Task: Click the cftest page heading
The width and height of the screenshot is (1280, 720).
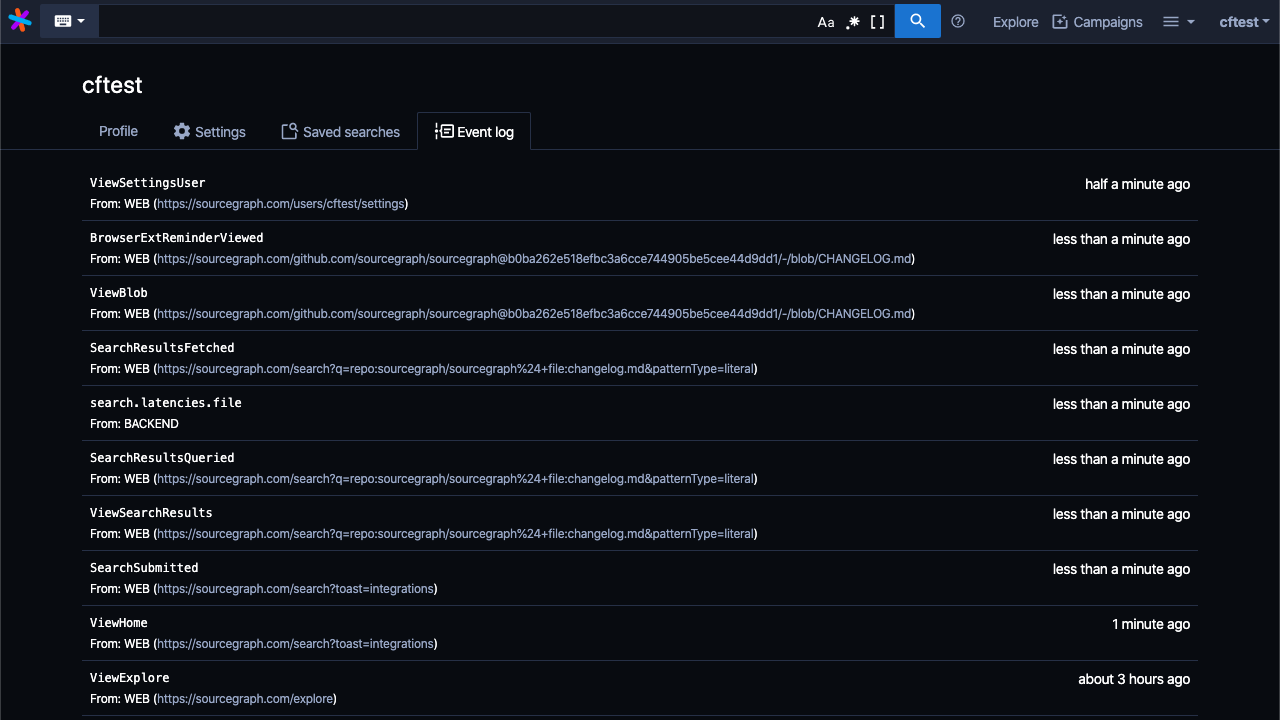Action: coord(112,85)
